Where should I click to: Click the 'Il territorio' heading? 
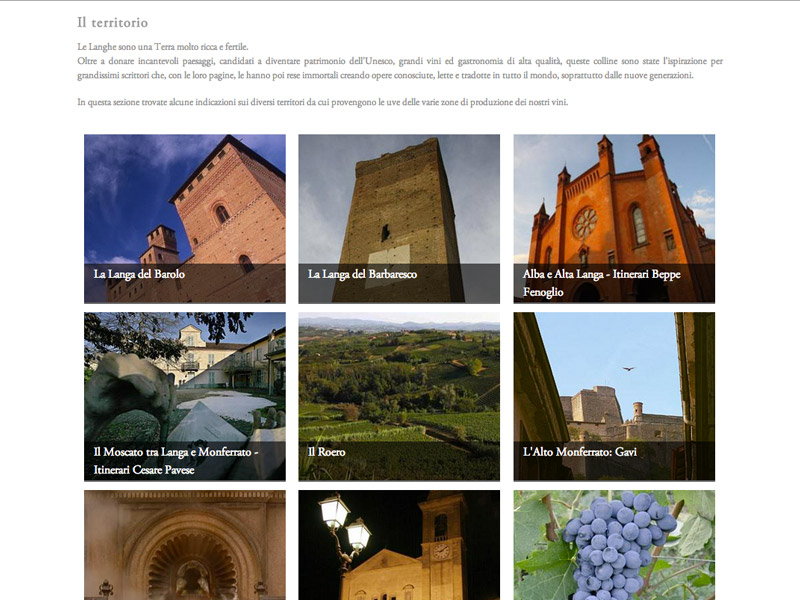tap(113, 22)
